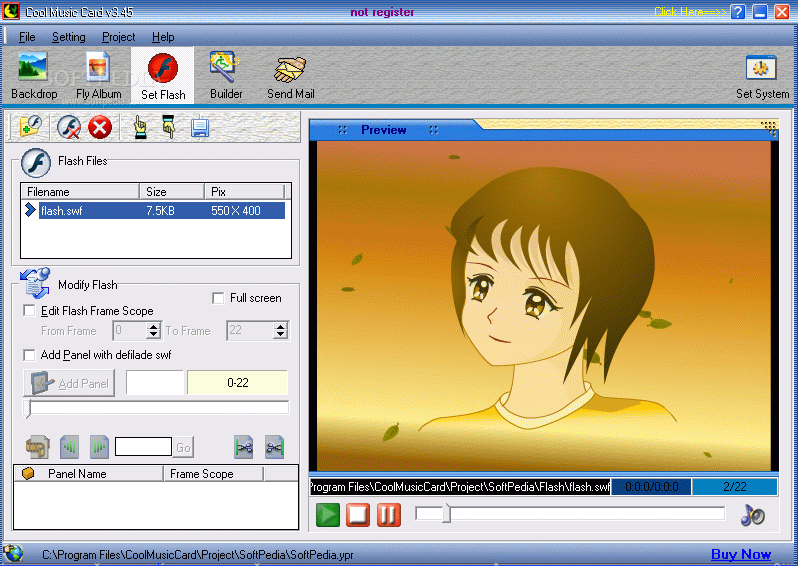This screenshot has width=798, height=566.
Task: Click the hand pointing up icon
Action: click(139, 127)
